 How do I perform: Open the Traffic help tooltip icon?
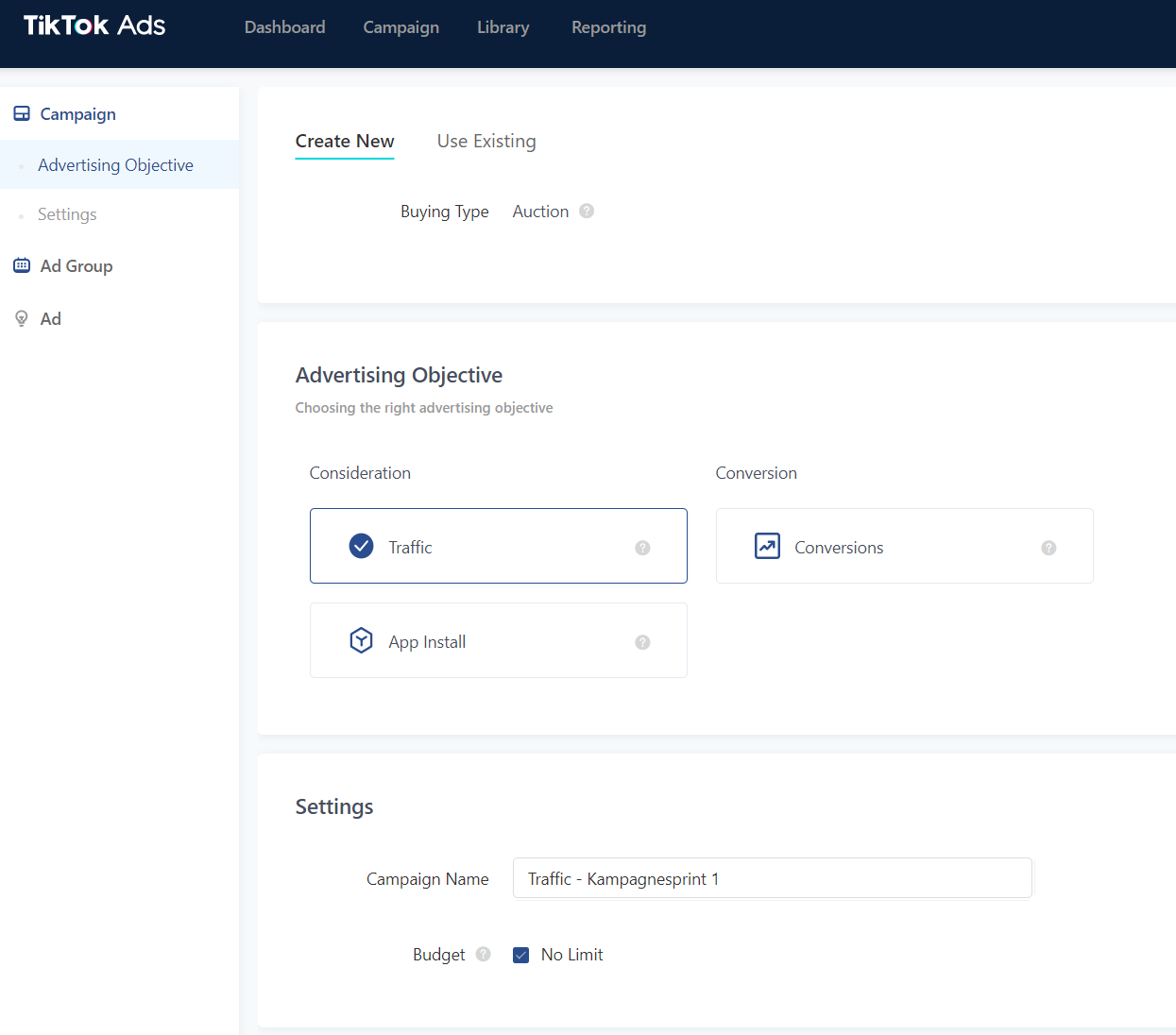(642, 548)
